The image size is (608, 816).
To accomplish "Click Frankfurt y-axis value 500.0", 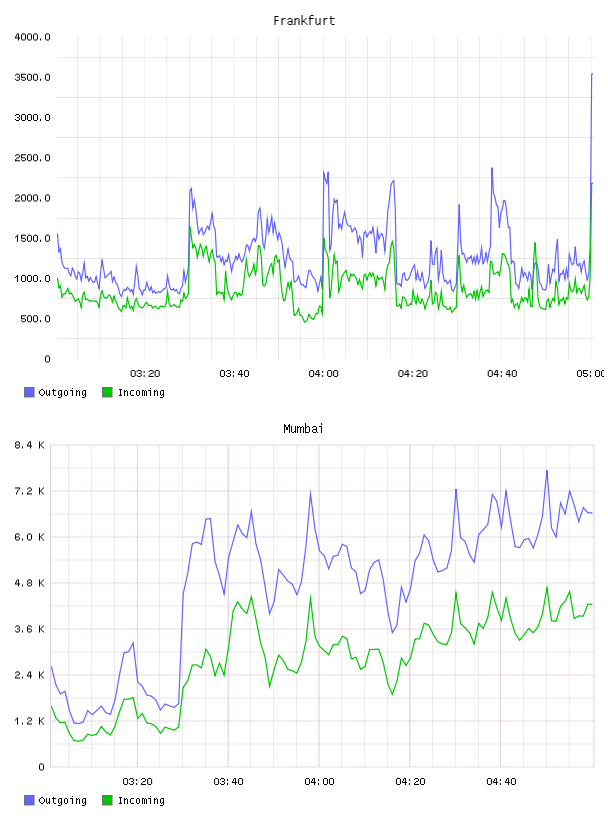I will [35, 319].
